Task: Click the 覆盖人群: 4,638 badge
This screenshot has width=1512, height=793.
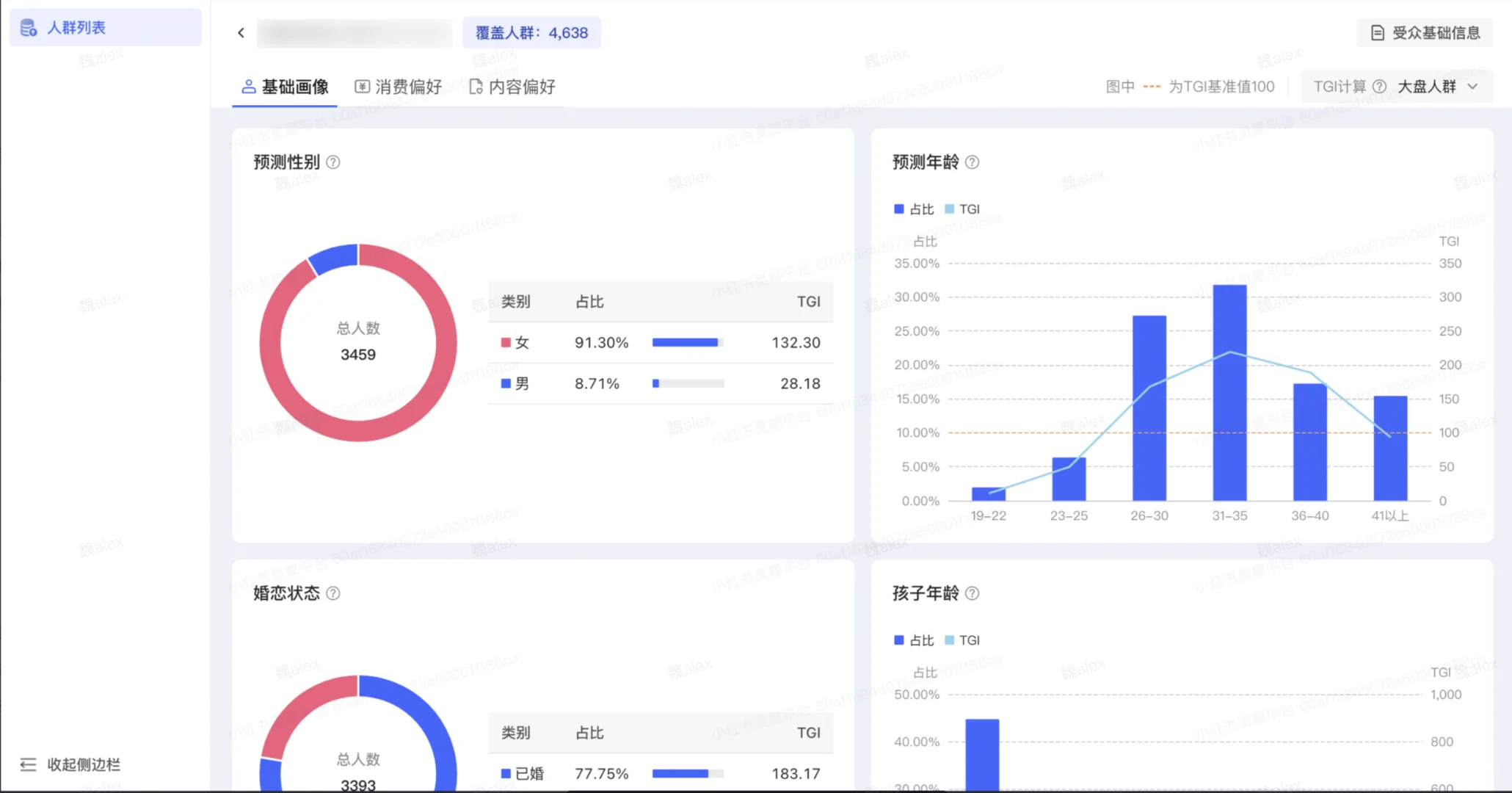Action: pos(531,33)
